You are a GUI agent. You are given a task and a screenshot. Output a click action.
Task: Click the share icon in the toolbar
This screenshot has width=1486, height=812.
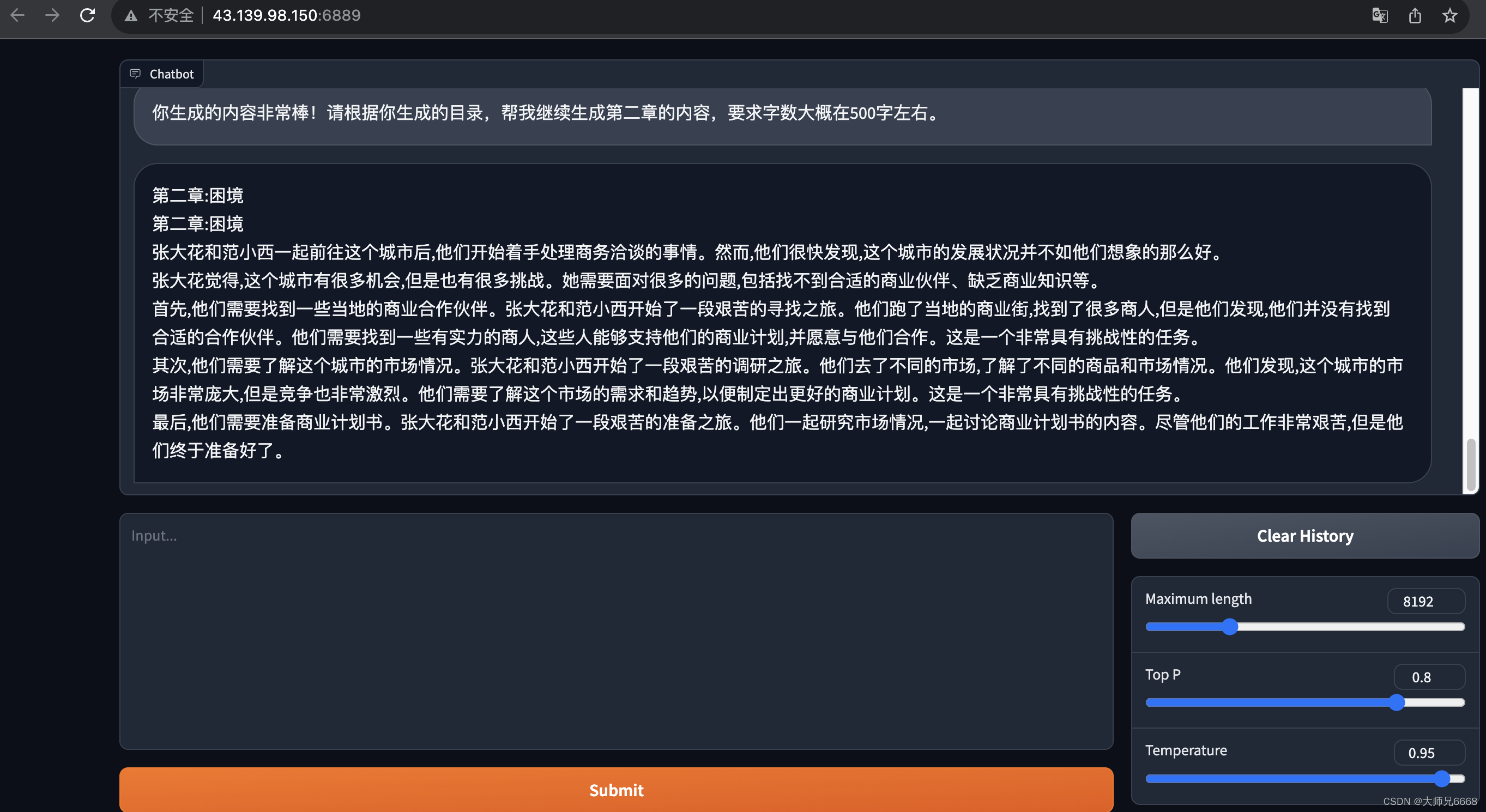coord(1415,16)
